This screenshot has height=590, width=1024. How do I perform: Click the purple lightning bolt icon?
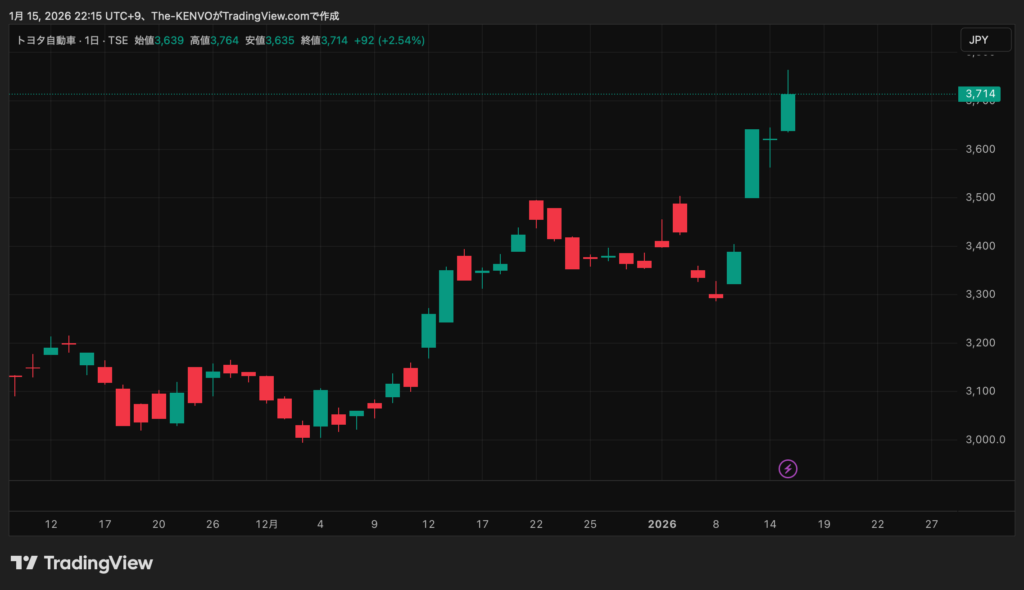pos(788,468)
